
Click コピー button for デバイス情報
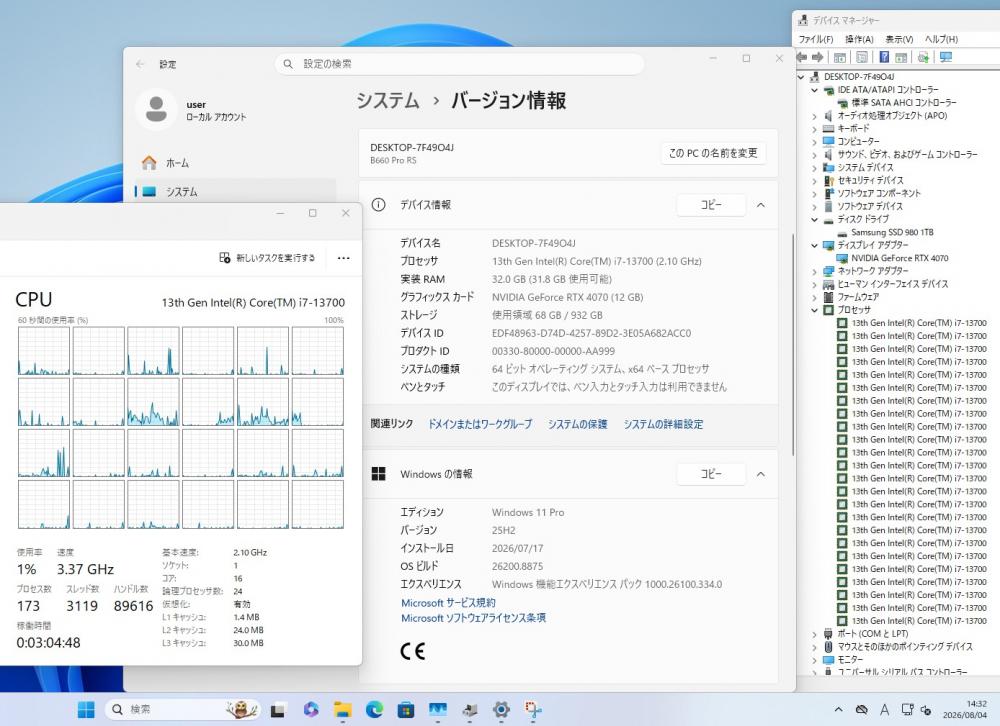(711, 205)
